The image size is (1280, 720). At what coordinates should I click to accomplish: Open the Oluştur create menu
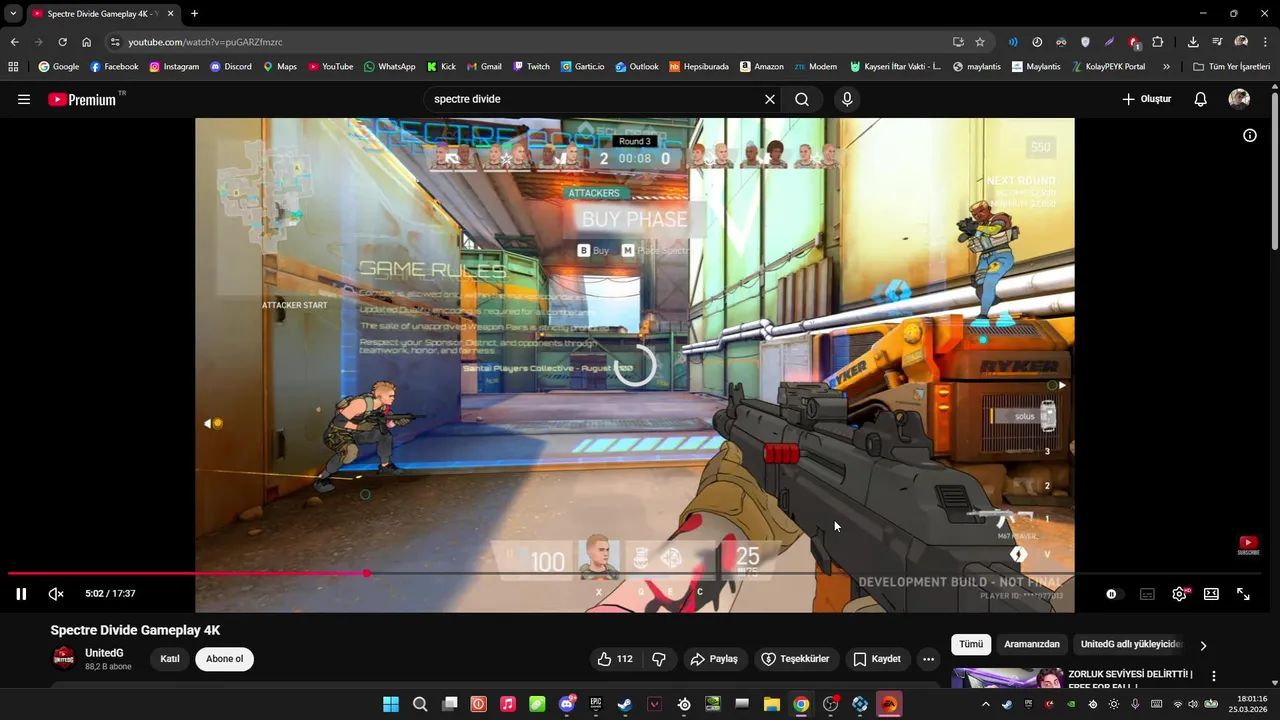[1147, 99]
